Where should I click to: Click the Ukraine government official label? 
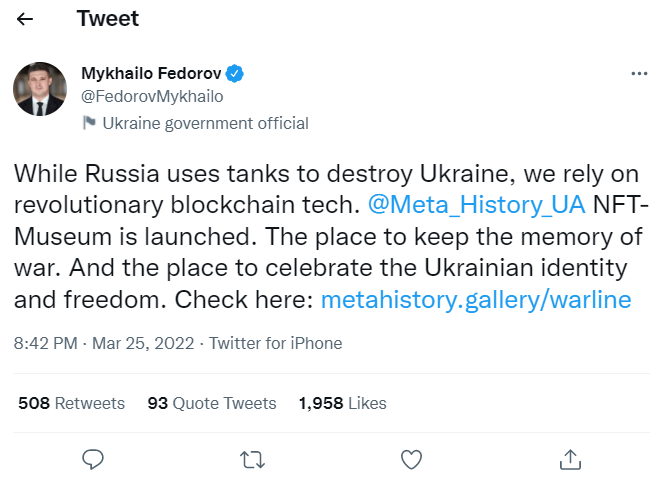point(206,123)
